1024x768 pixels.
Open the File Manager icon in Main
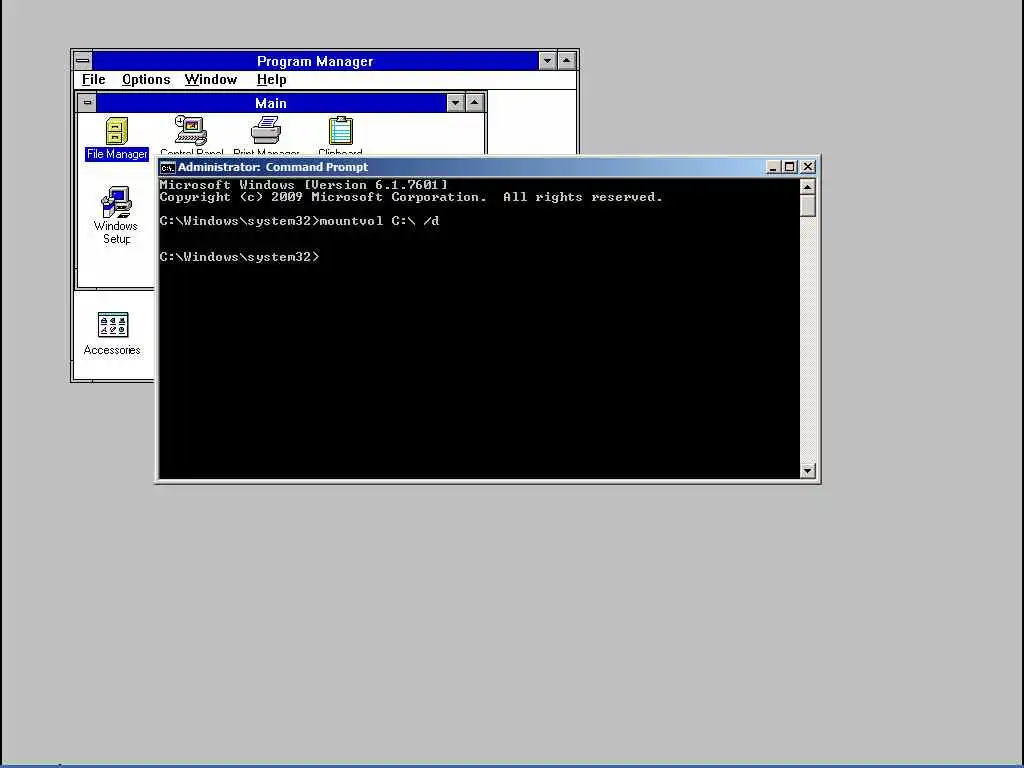(117, 138)
